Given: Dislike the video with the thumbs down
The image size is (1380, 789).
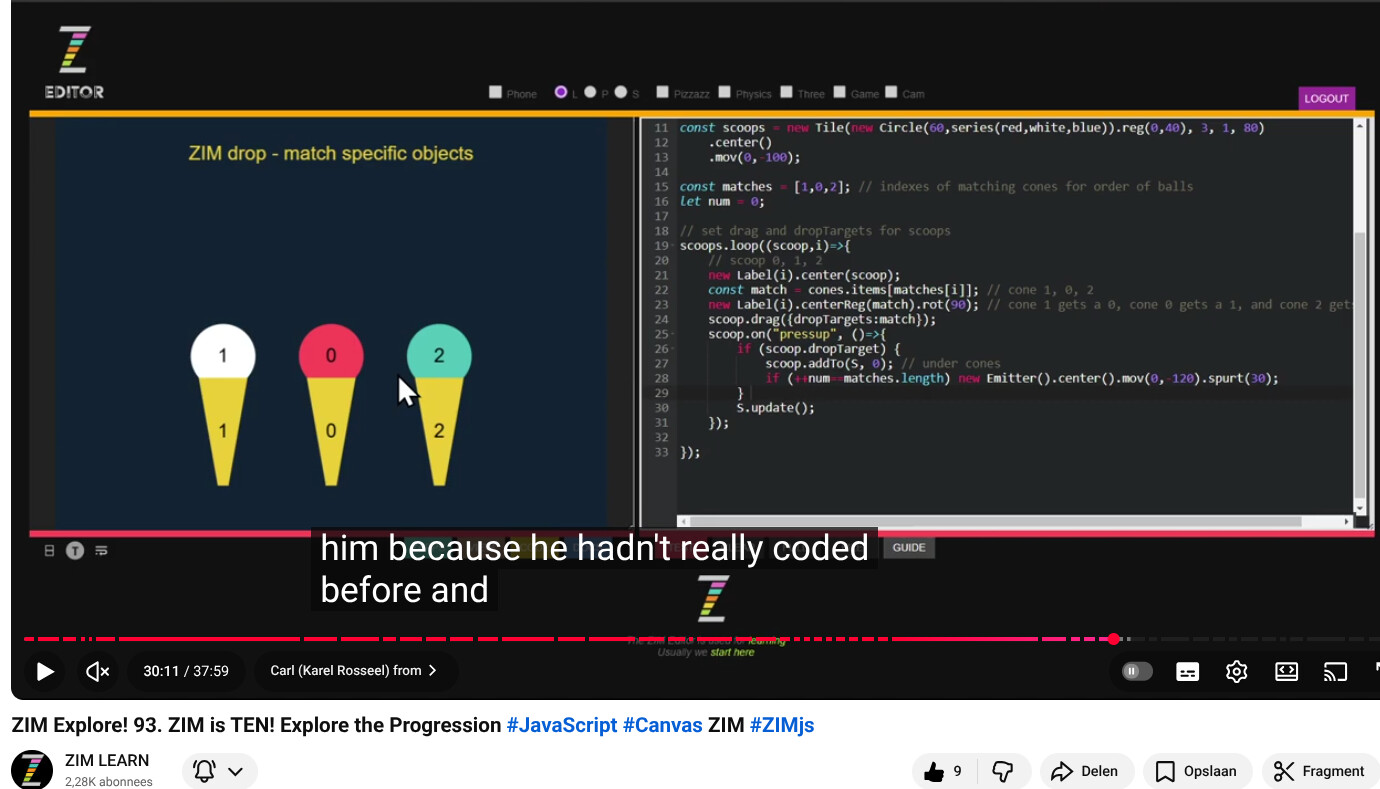Looking at the screenshot, I should coord(1003,771).
